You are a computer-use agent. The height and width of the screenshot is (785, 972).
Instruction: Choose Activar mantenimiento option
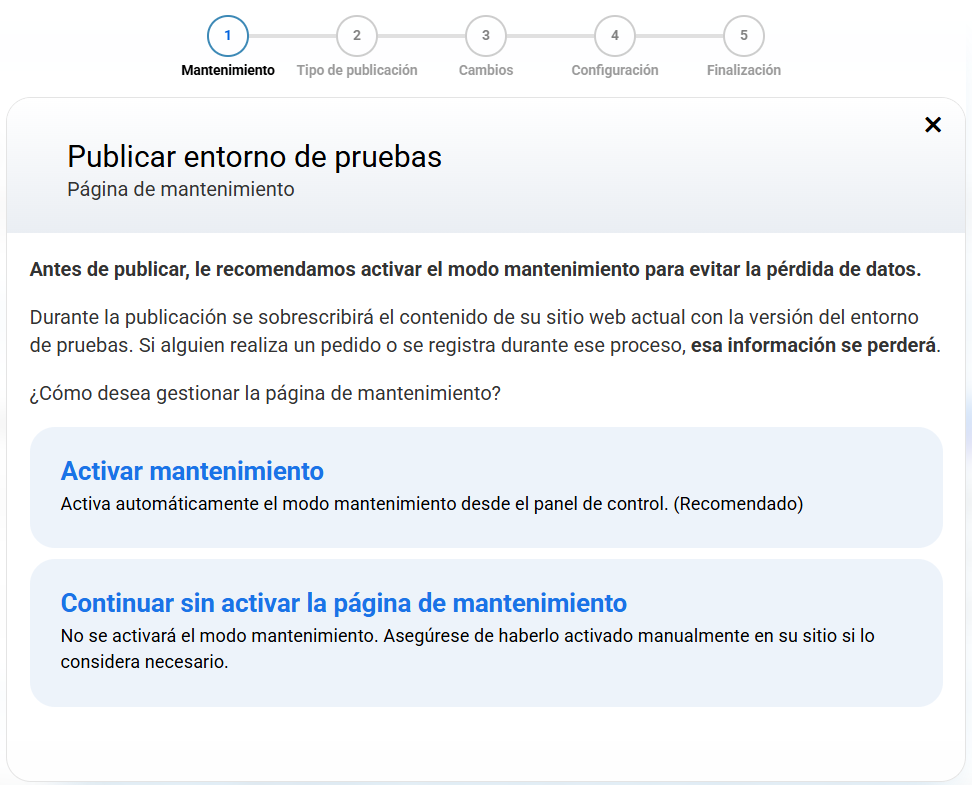click(x=486, y=487)
